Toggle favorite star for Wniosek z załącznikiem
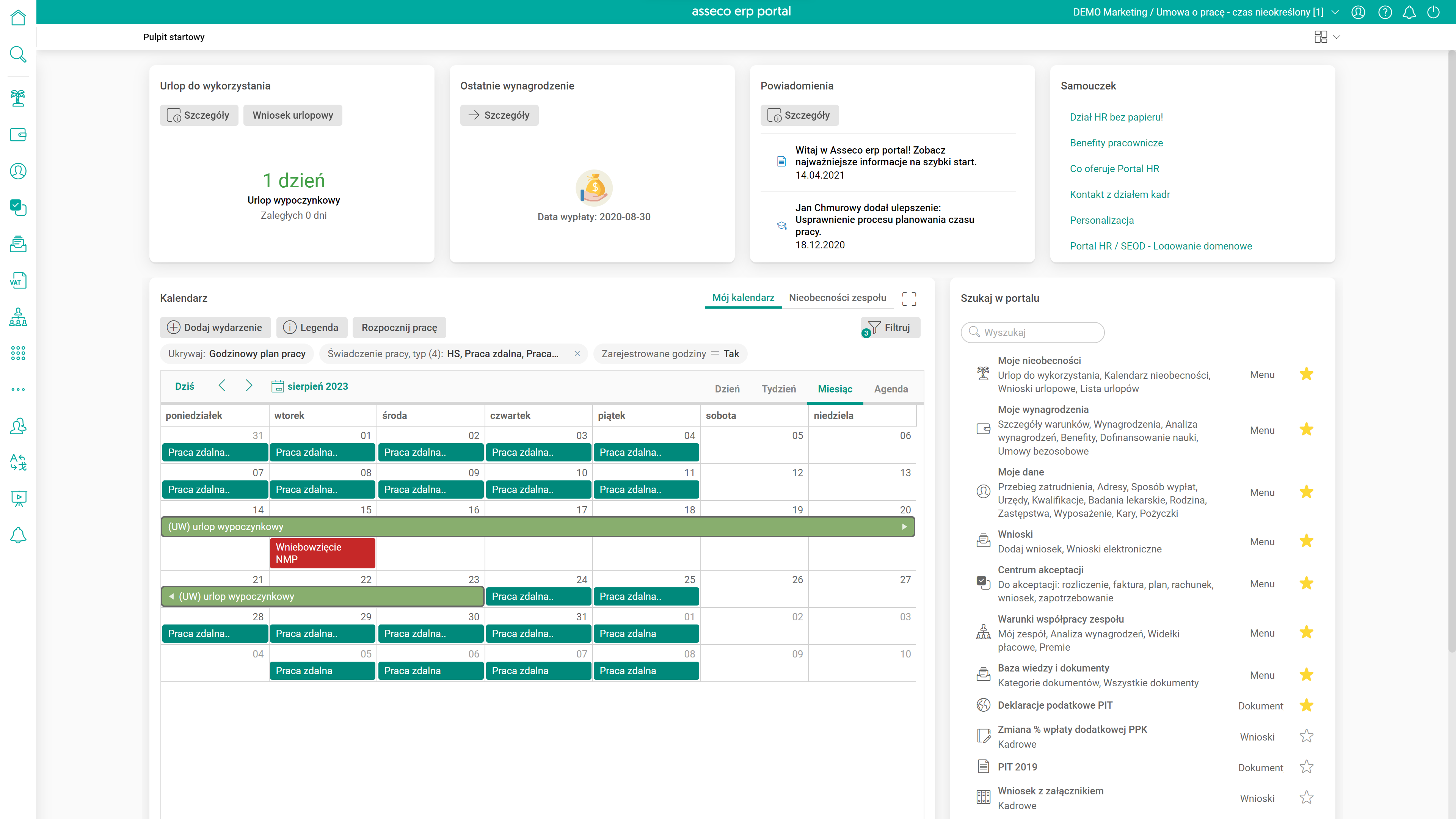Viewport: 1456px width, 819px height. click(x=1306, y=797)
